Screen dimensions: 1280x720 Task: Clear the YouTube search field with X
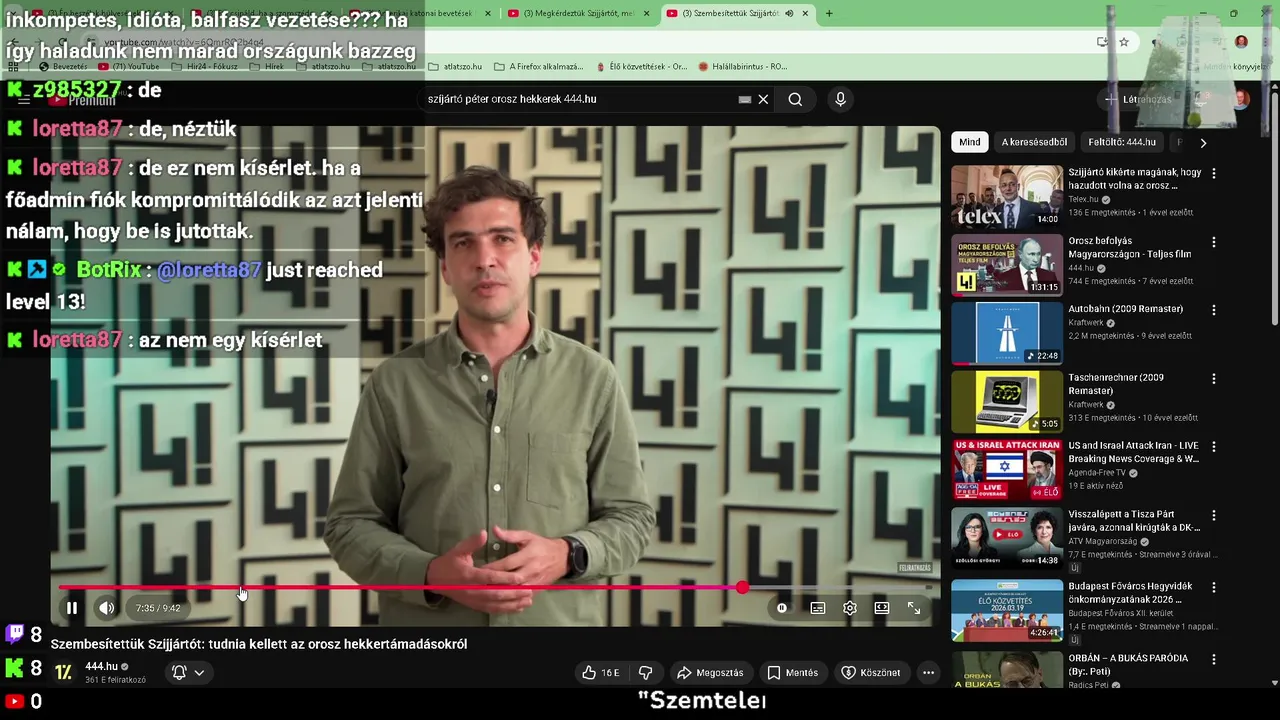tap(763, 99)
